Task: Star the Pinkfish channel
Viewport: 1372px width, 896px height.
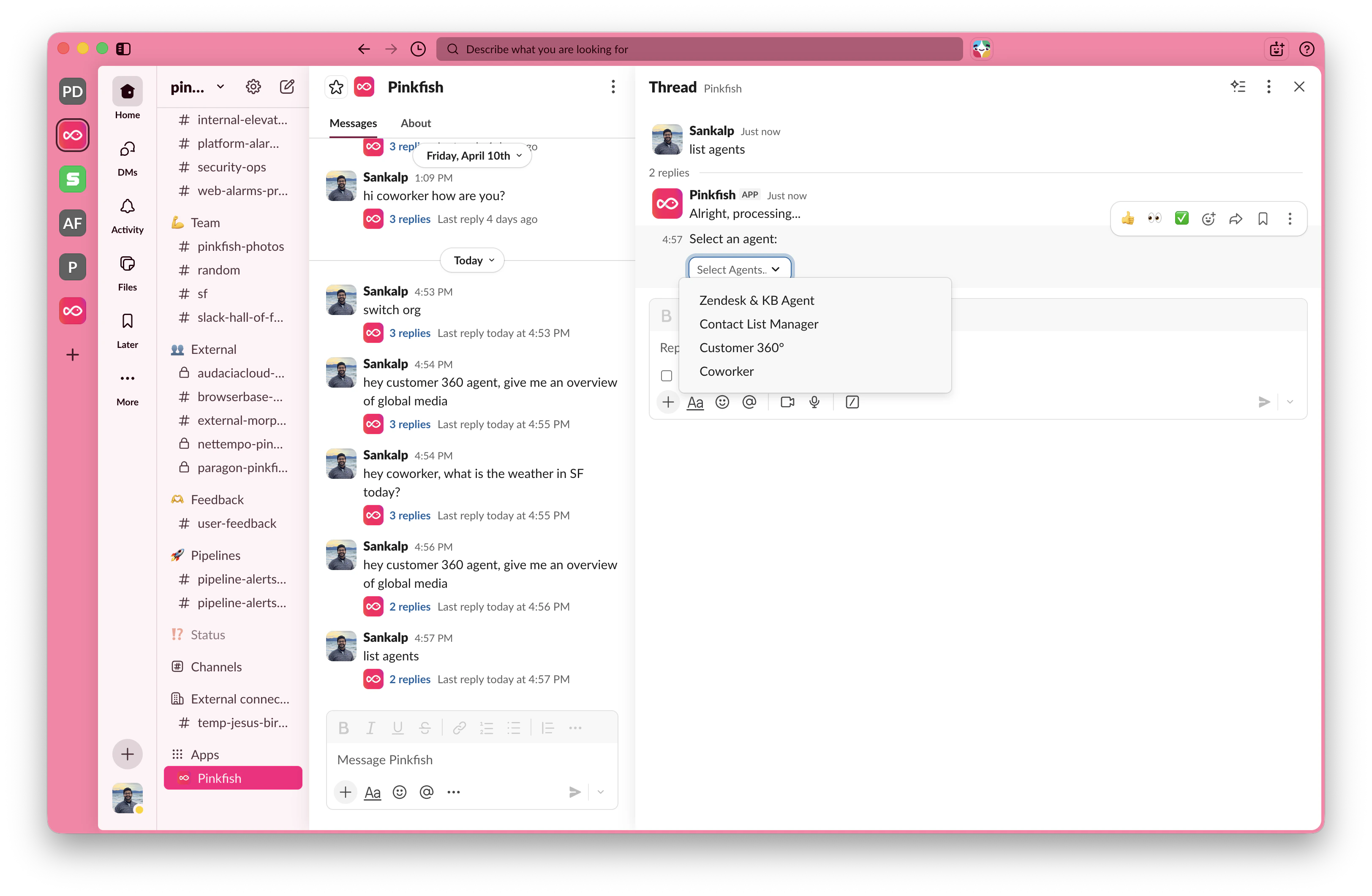Action: (x=336, y=87)
